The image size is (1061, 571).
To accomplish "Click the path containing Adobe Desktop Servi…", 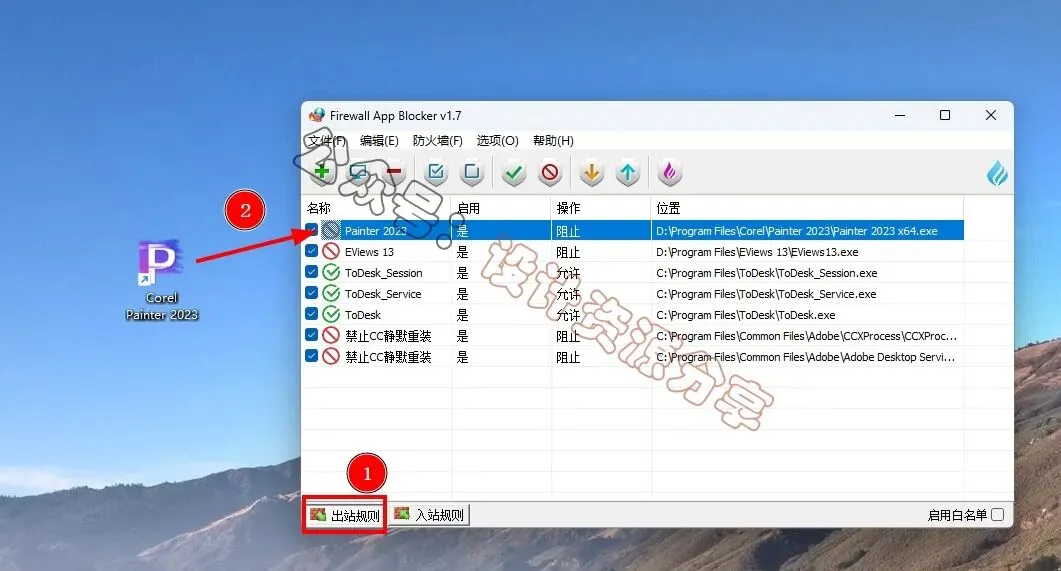I will 805,357.
